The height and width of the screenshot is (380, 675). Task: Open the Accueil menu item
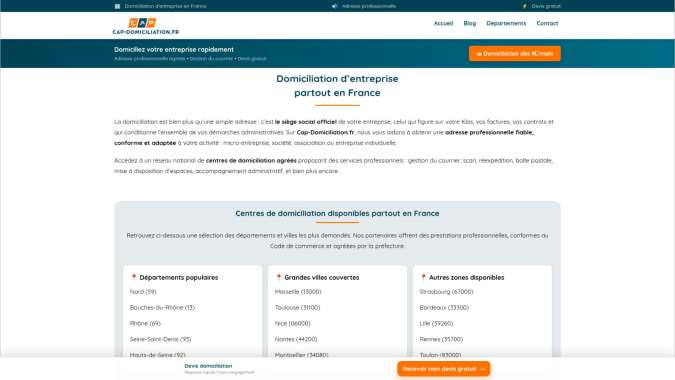click(x=443, y=23)
